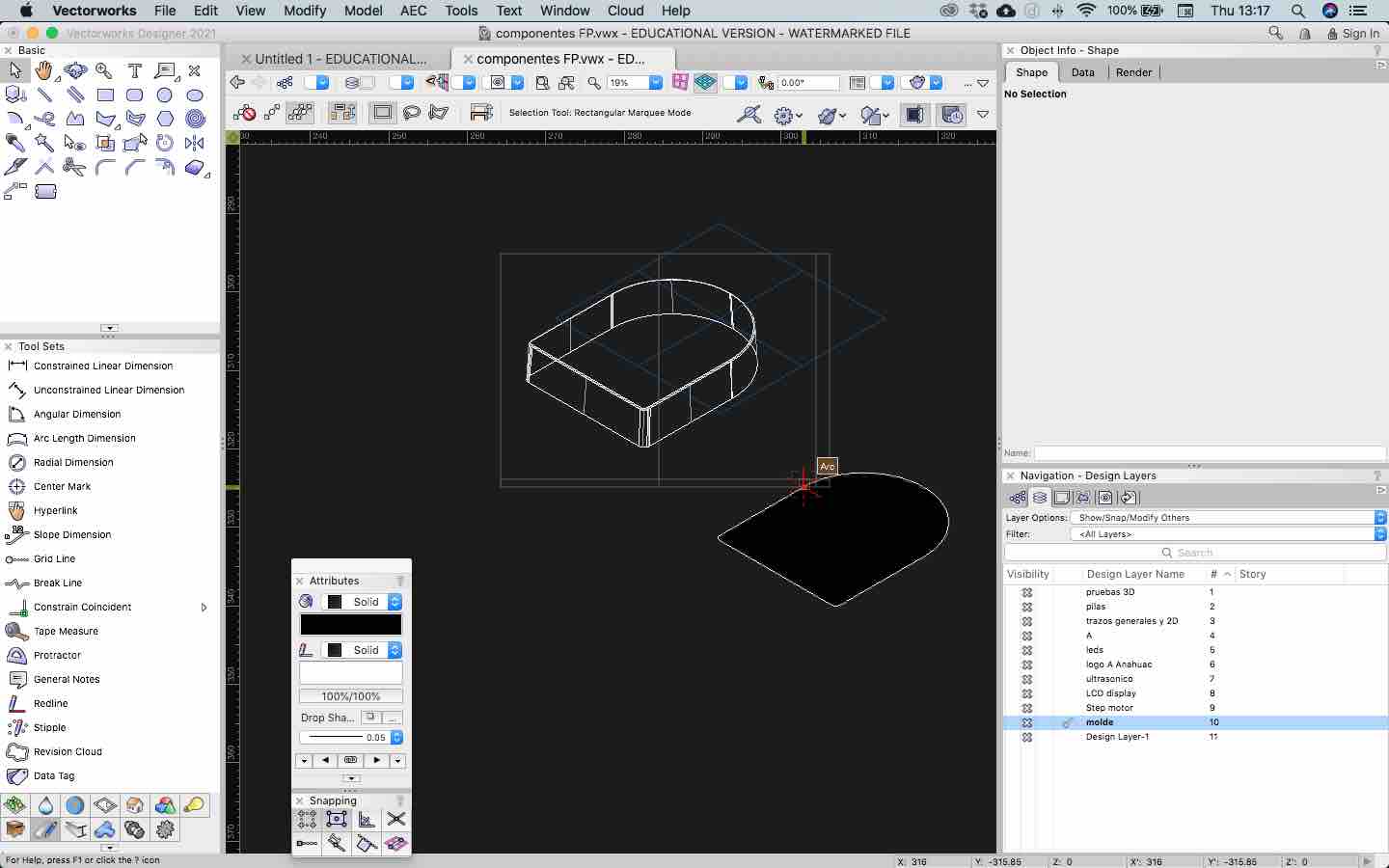Screen dimensions: 1389x868
Task: Select the Constrained Linear Dimension tool
Action: 103,366
